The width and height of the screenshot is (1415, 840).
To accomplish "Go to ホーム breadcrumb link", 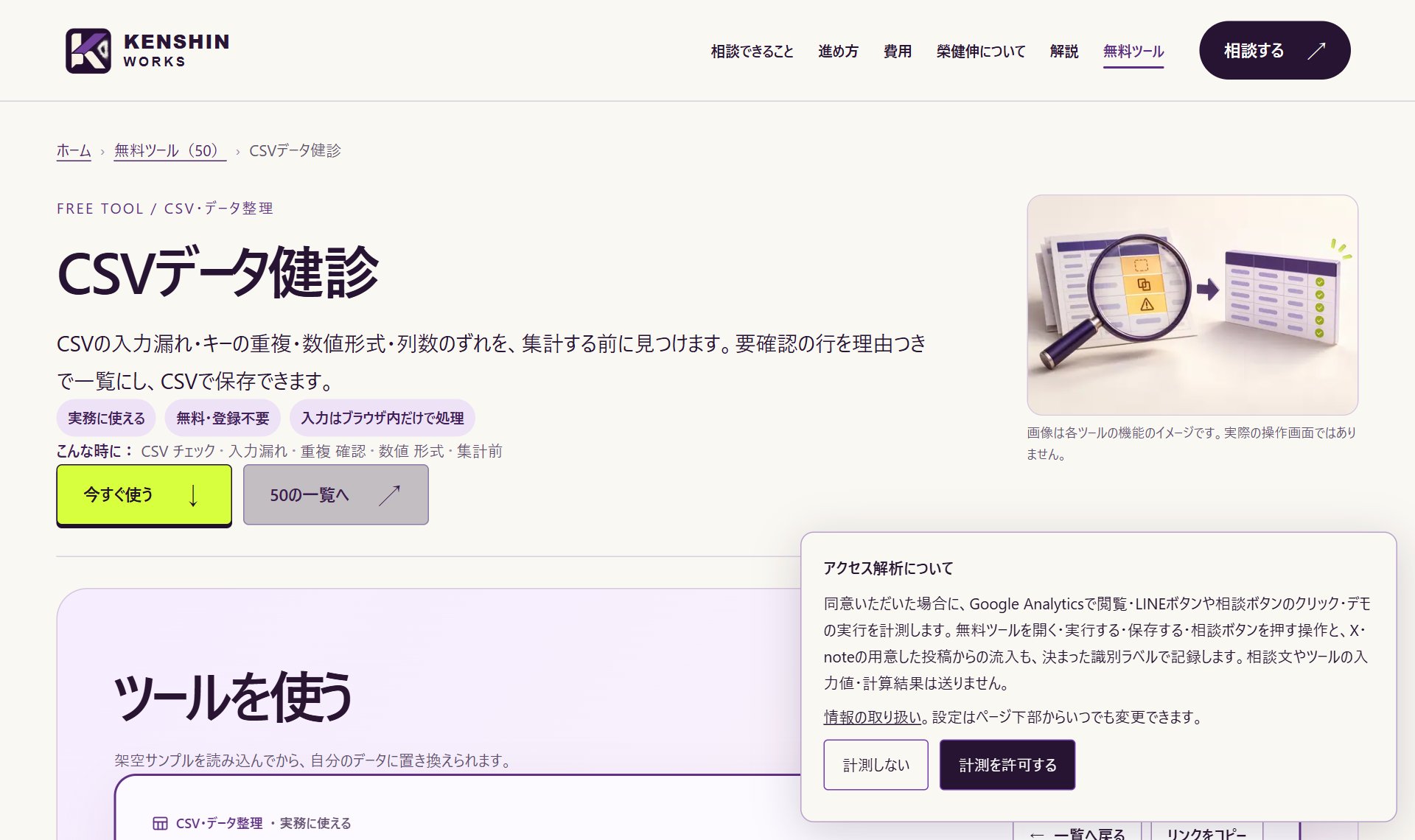I will pyautogui.click(x=74, y=151).
